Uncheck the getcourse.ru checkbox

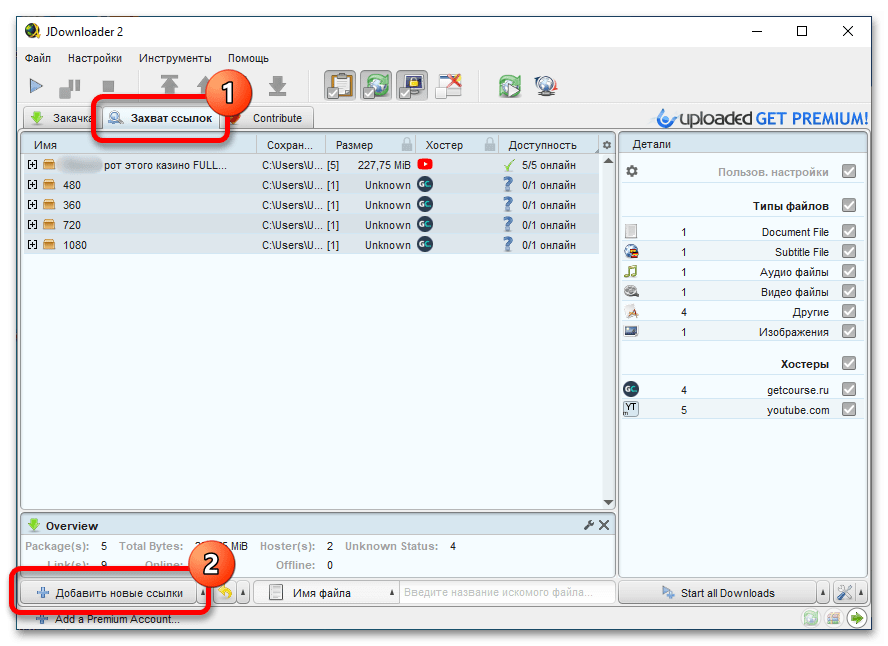848,389
